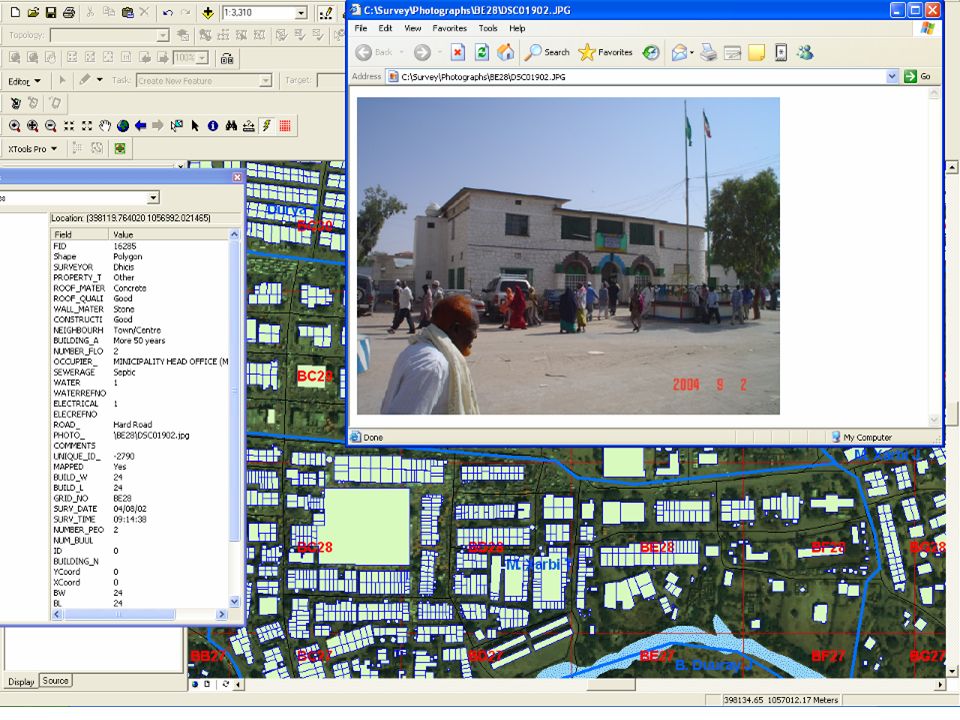
Task: Open the sketch tool pencil dropdown arrow
Action: [x=99, y=80]
